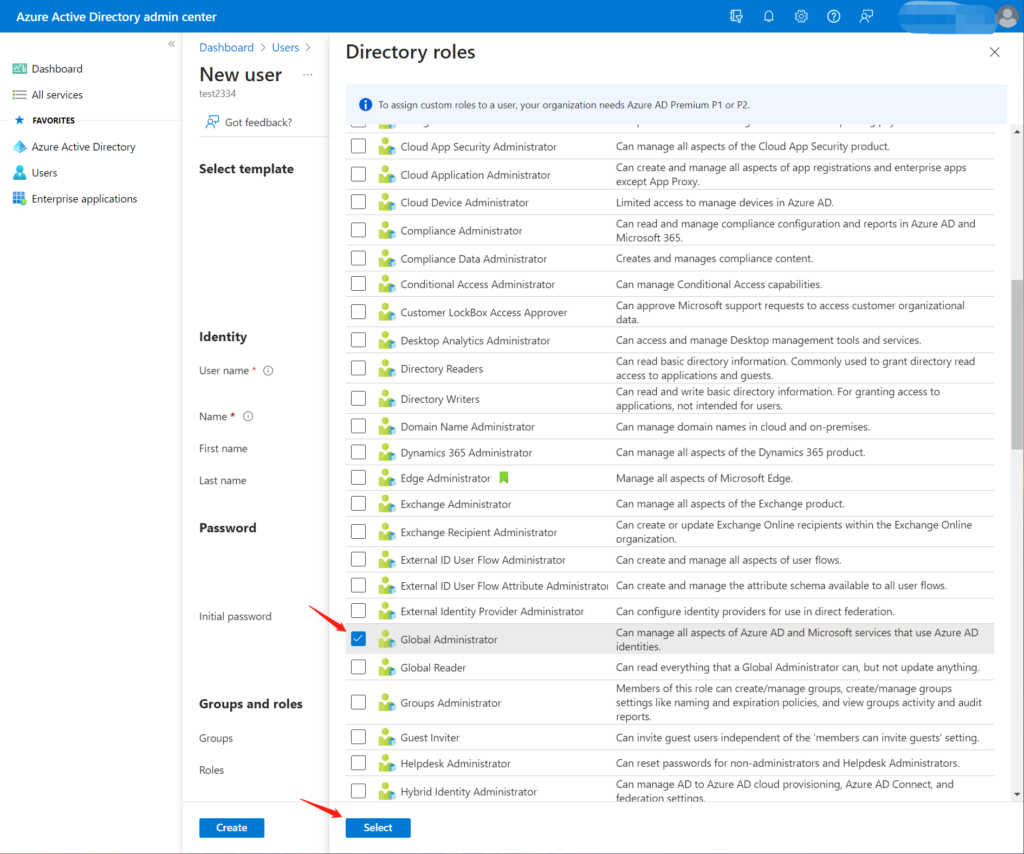Click the Azure Active Directory admin center title
The width and height of the screenshot is (1024, 854).
click(116, 16)
